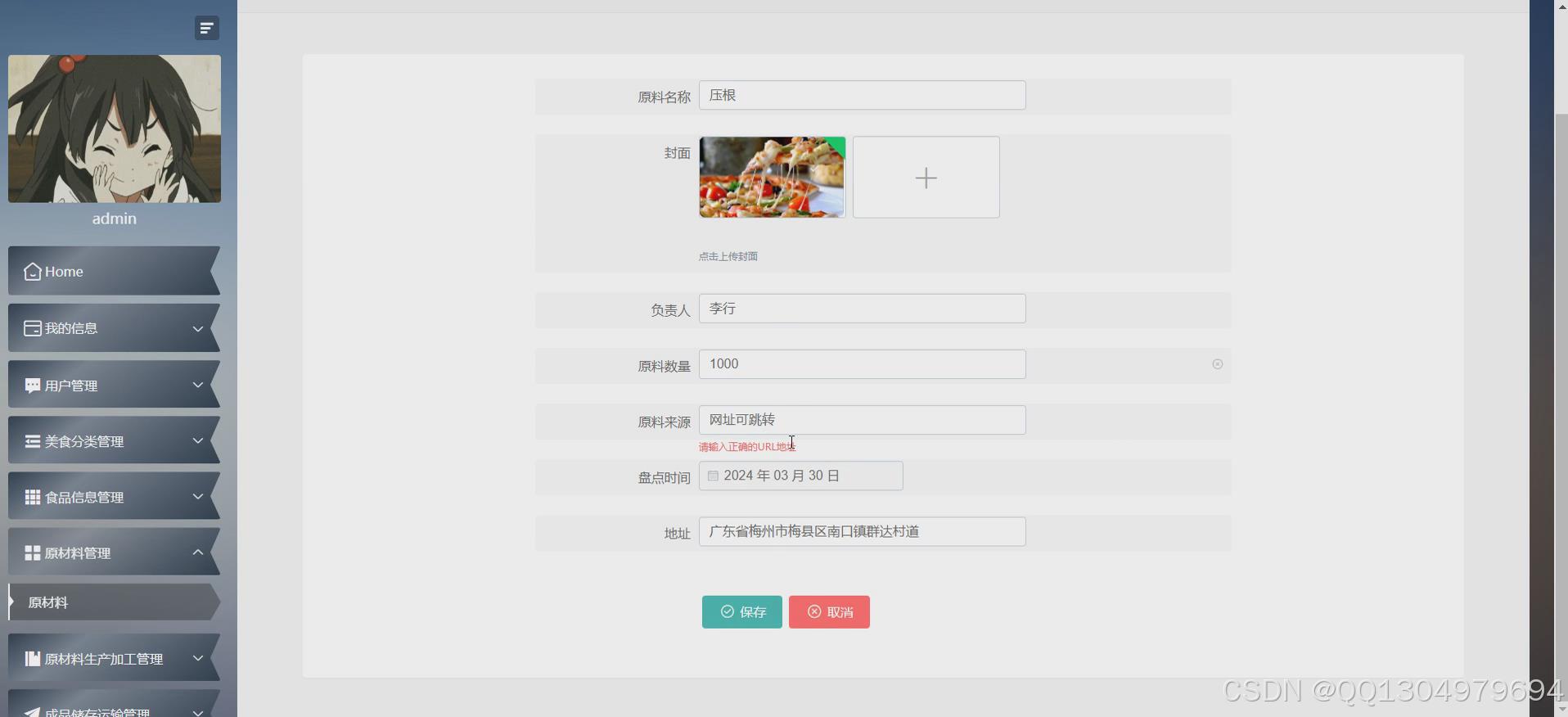Click the 原料来源 input field
This screenshot has width=1568, height=717.
pyautogui.click(x=862, y=420)
